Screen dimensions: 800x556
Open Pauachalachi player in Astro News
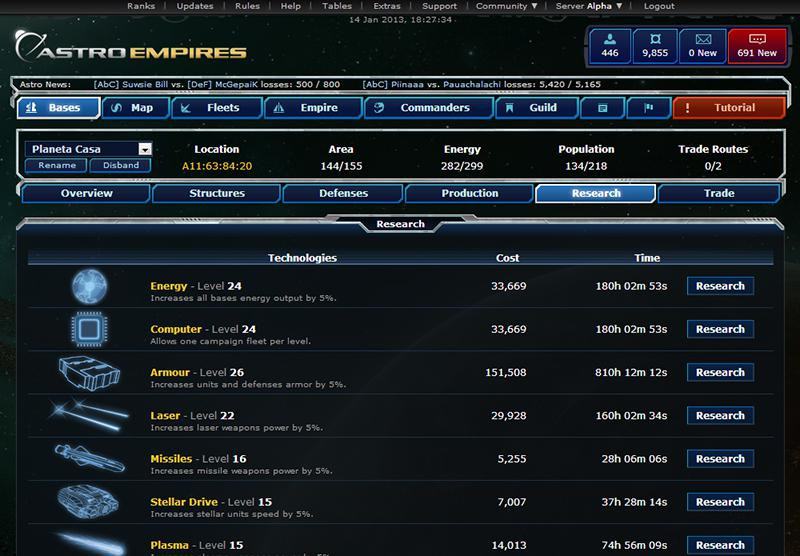click(x=472, y=85)
